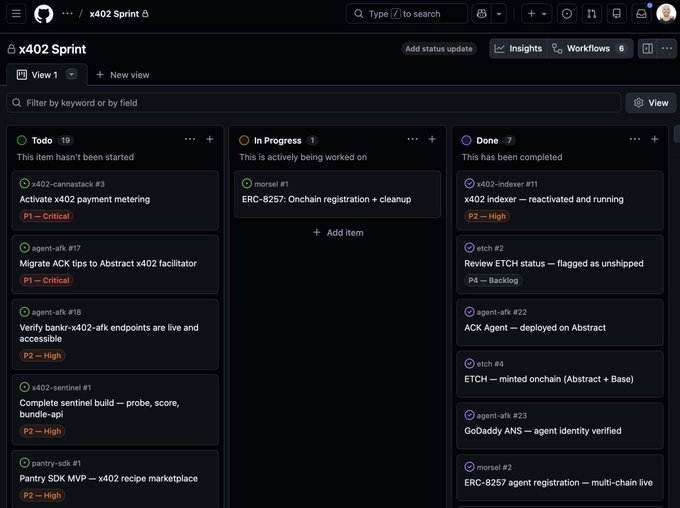Image resolution: width=680 pixels, height=508 pixels.
Task: Open Insights
Action: [x=518, y=48]
